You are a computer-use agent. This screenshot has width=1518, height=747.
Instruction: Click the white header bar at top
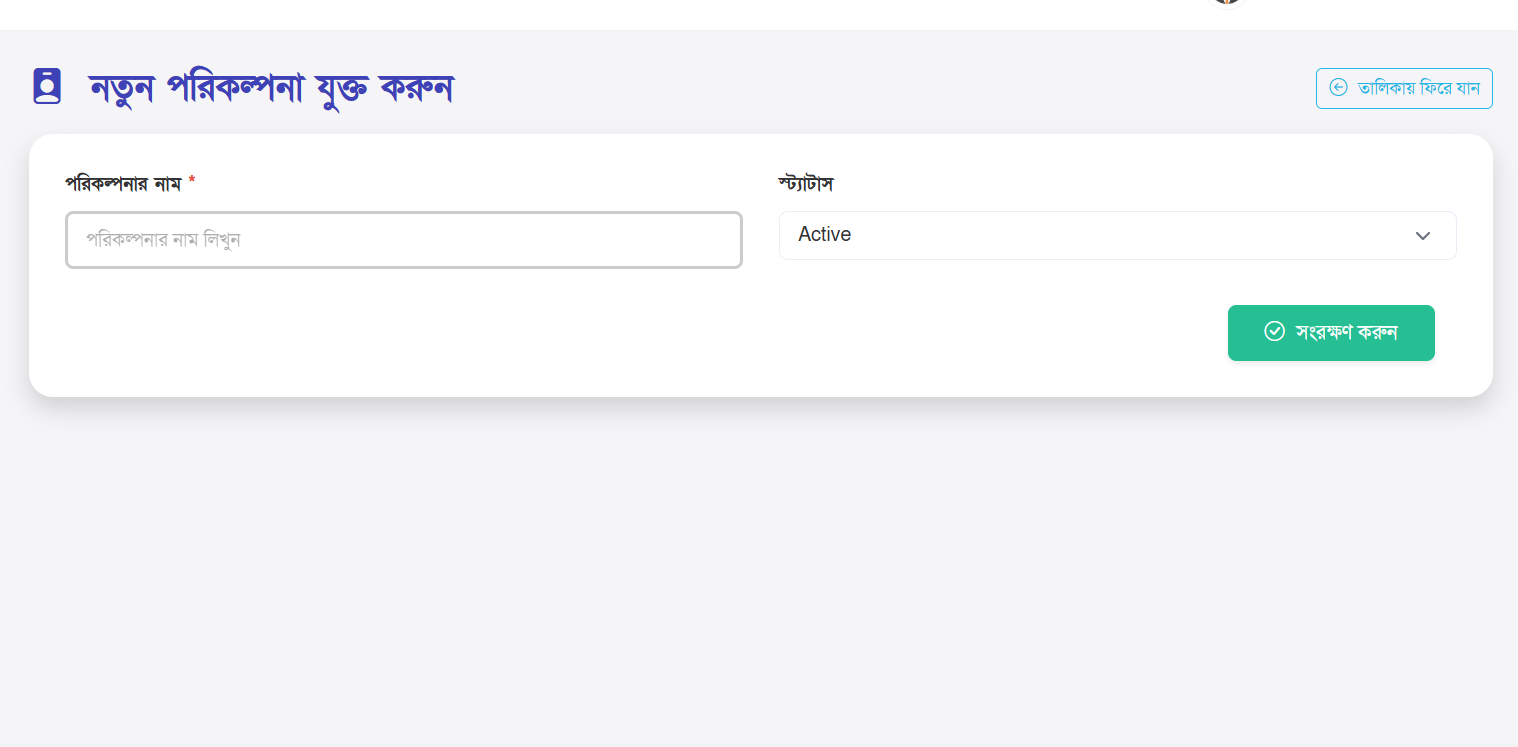pos(600,14)
